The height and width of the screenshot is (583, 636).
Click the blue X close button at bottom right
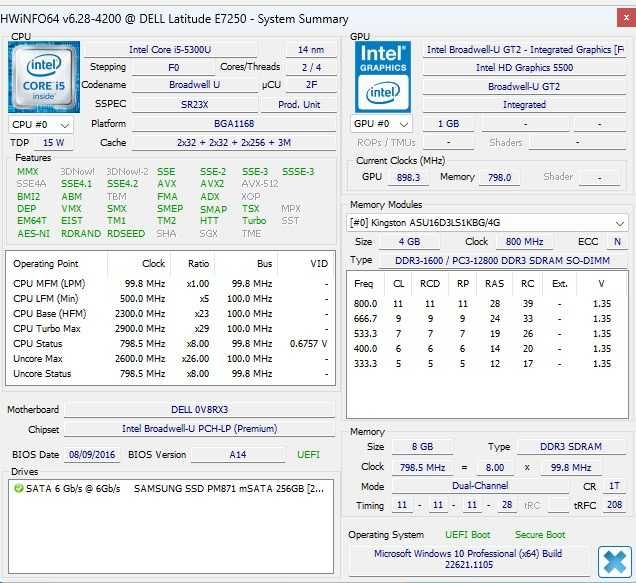point(615,562)
